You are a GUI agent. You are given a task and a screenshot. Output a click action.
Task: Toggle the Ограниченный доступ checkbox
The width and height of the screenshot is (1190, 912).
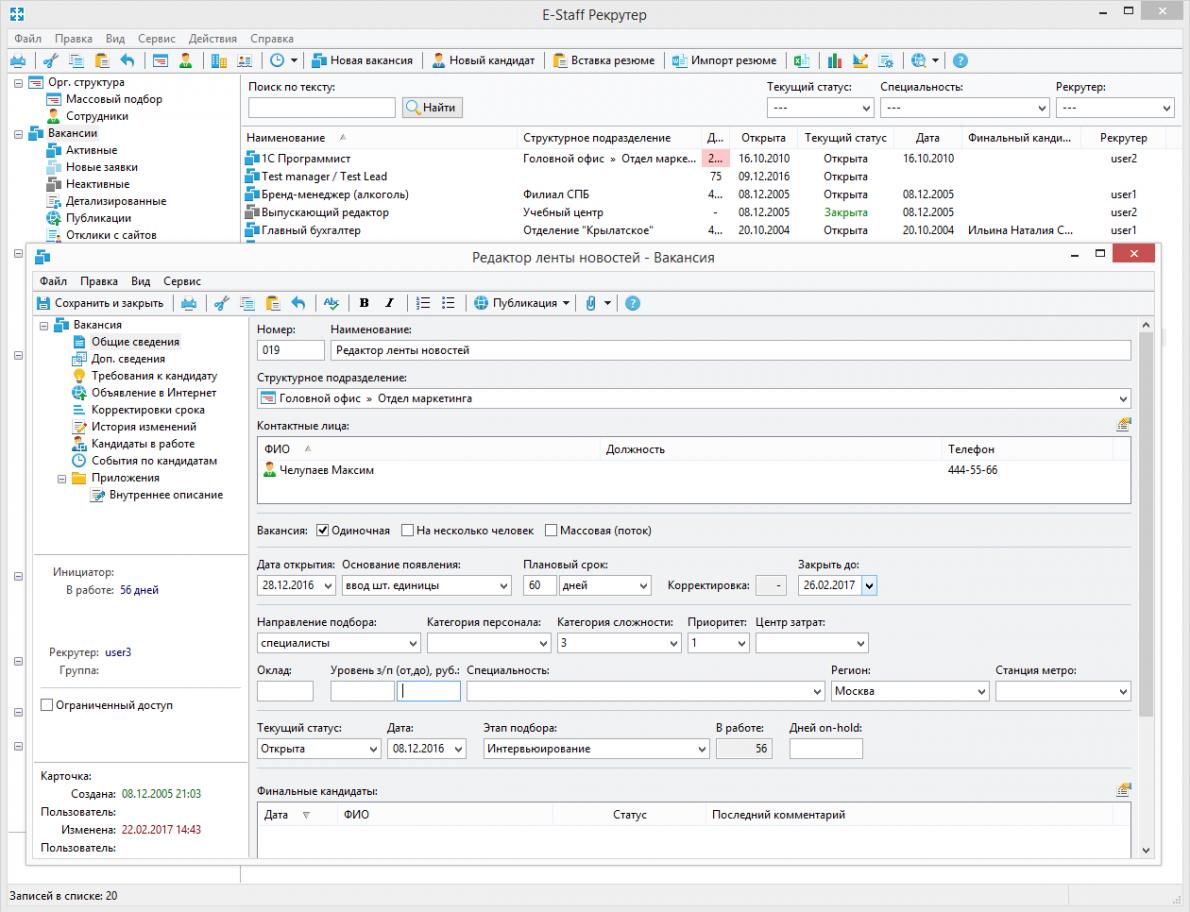46,705
